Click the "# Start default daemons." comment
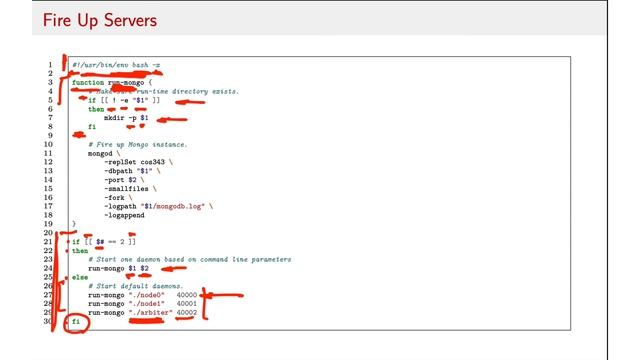The image size is (640, 360). [136, 286]
